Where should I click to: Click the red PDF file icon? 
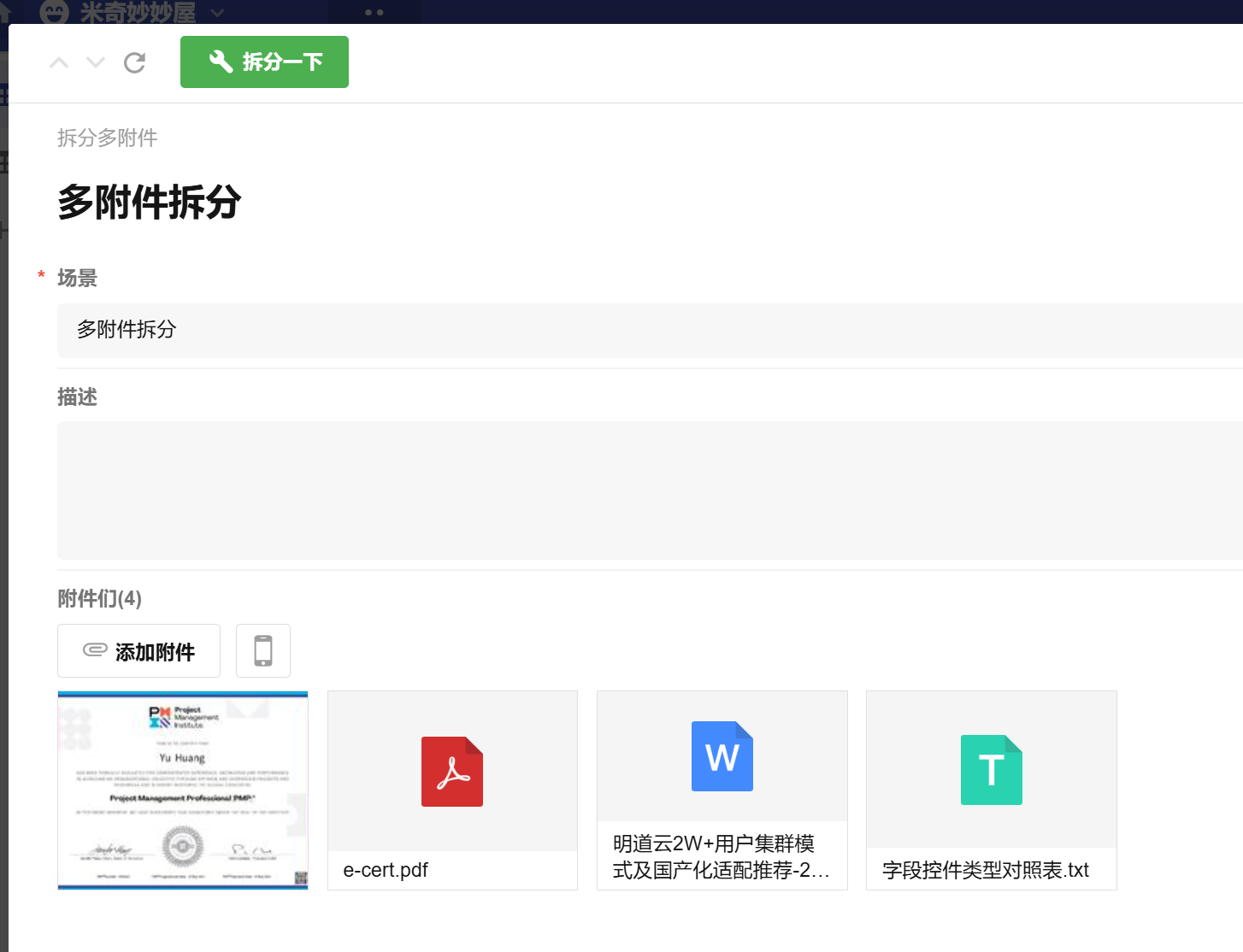click(x=452, y=771)
